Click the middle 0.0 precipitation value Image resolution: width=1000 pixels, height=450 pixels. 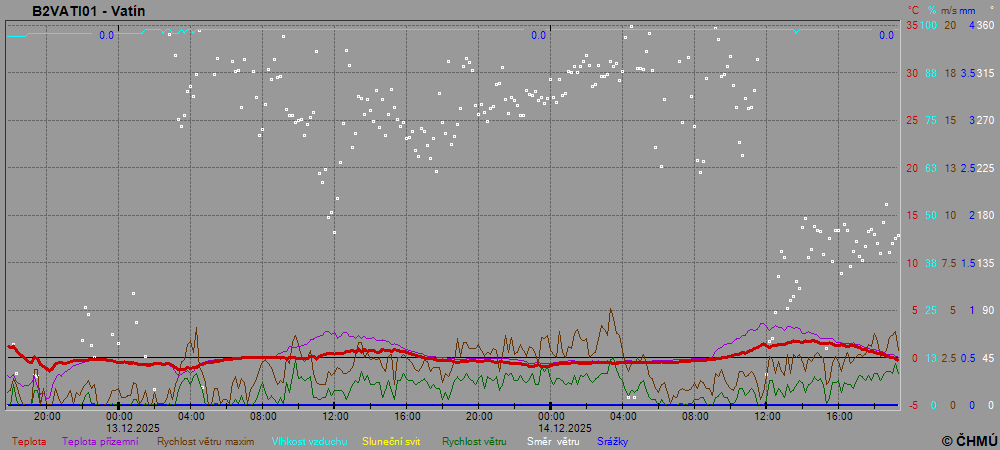click(x=538, y=36)
